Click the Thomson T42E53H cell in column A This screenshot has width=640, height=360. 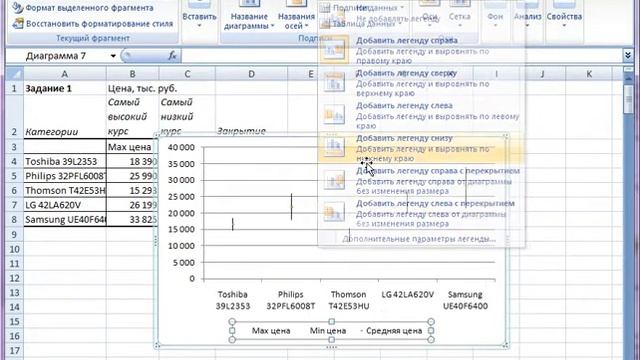coord(64,190)
